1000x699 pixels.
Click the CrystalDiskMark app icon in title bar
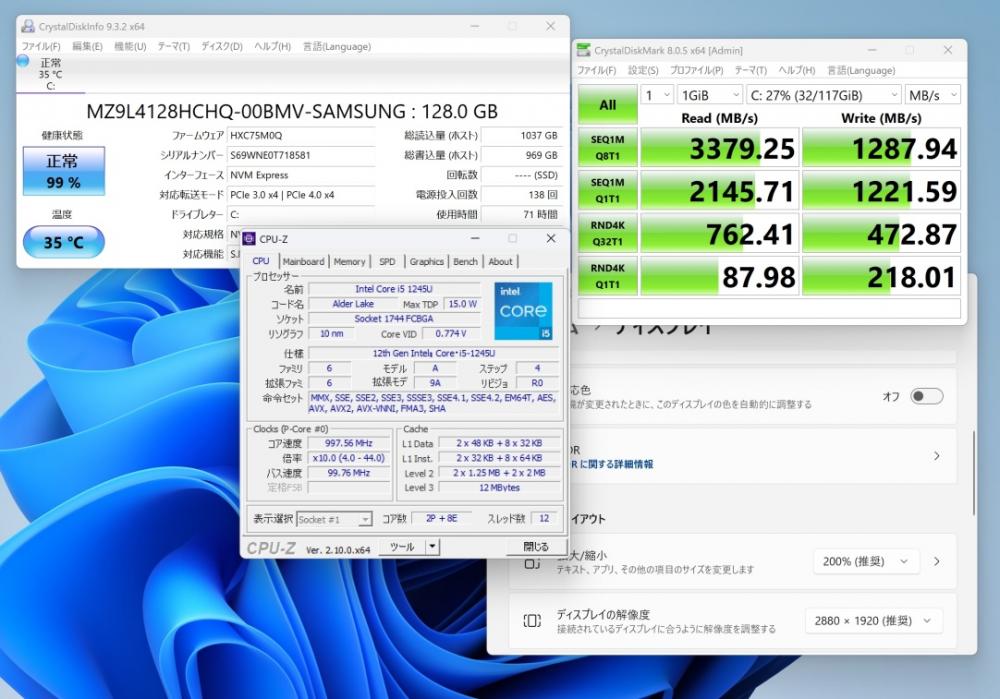tap(584, 50)
